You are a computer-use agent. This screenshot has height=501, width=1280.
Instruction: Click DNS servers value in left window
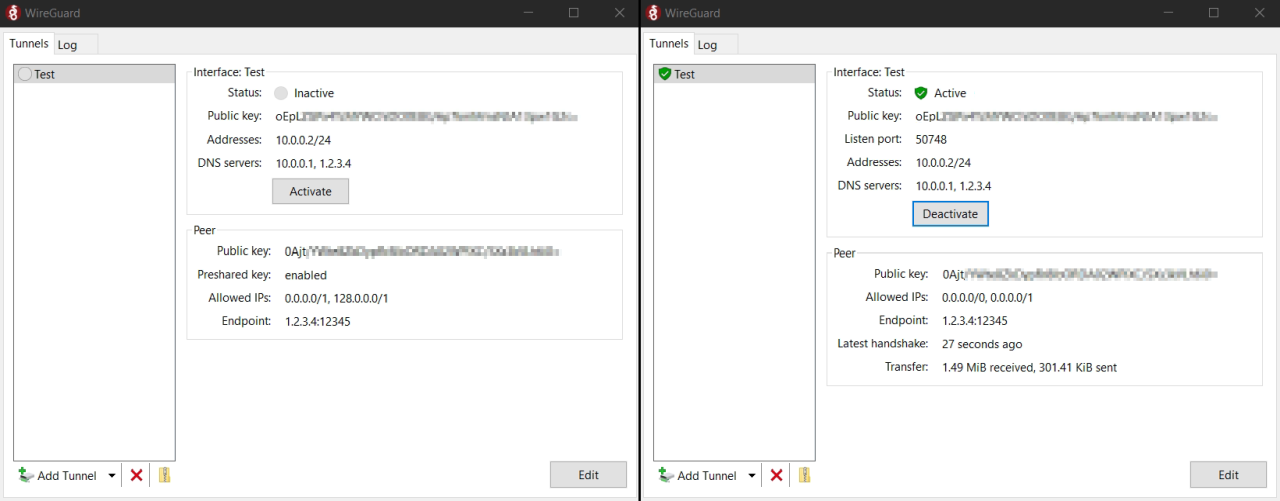tap(314, 163)
